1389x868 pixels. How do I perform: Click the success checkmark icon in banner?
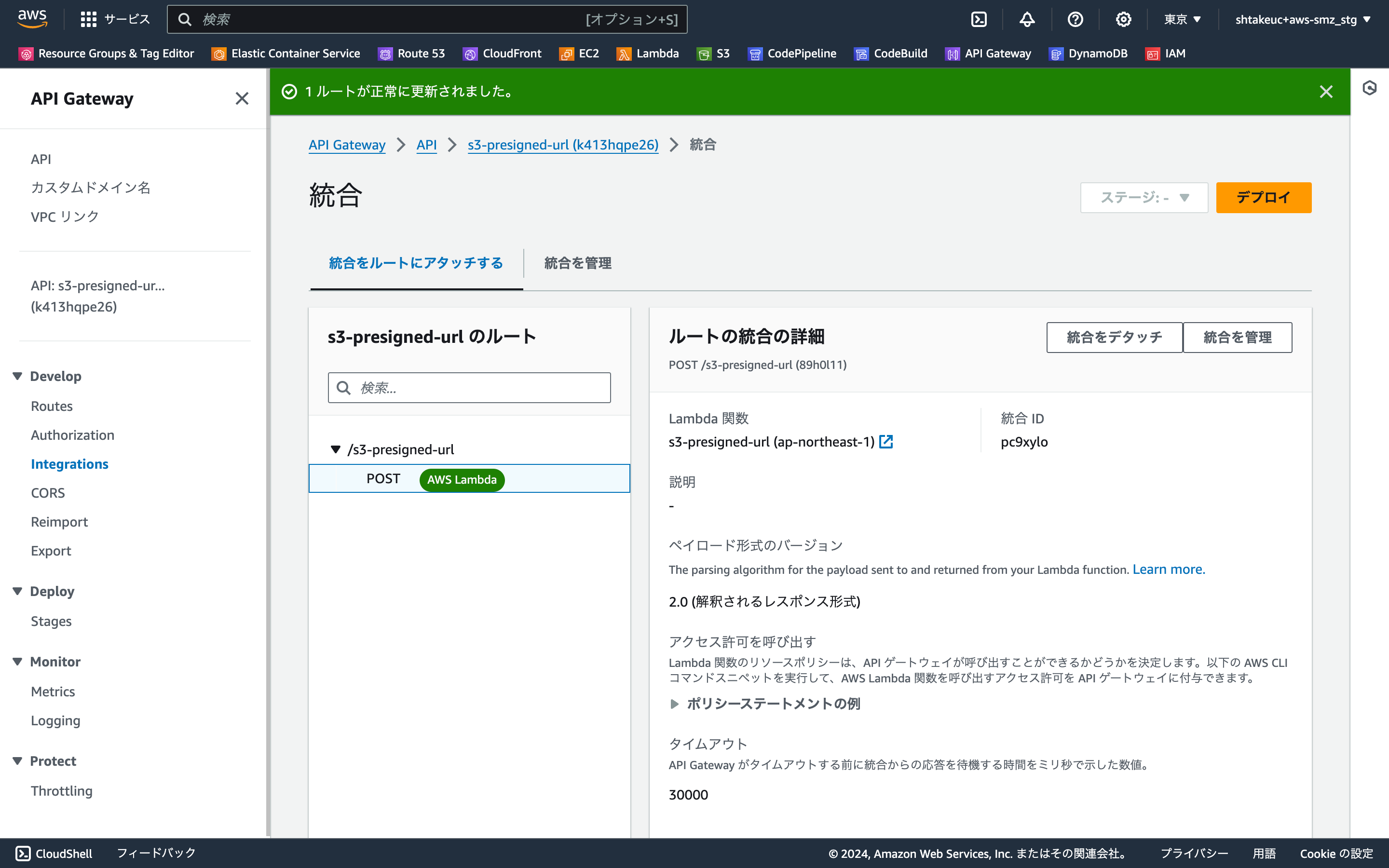289,92
